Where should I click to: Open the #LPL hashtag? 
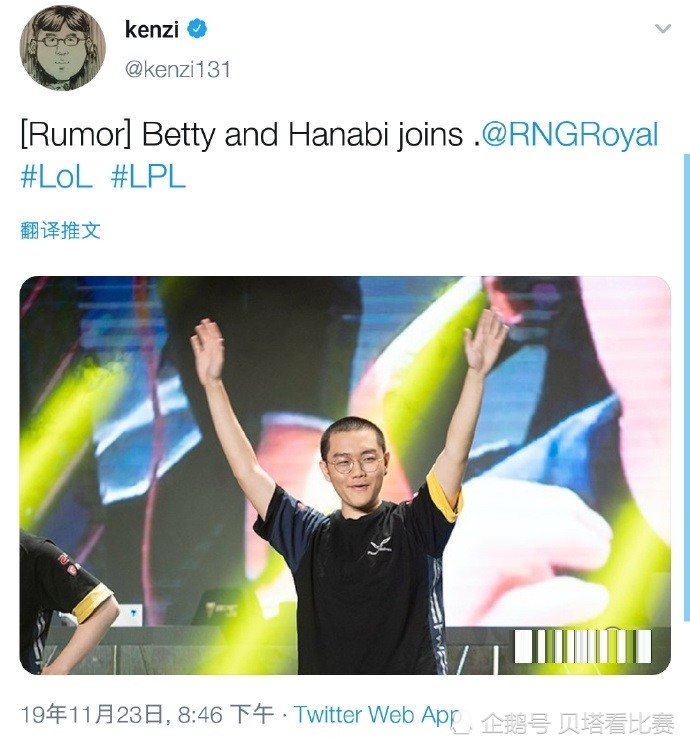(x=148, y=178)
